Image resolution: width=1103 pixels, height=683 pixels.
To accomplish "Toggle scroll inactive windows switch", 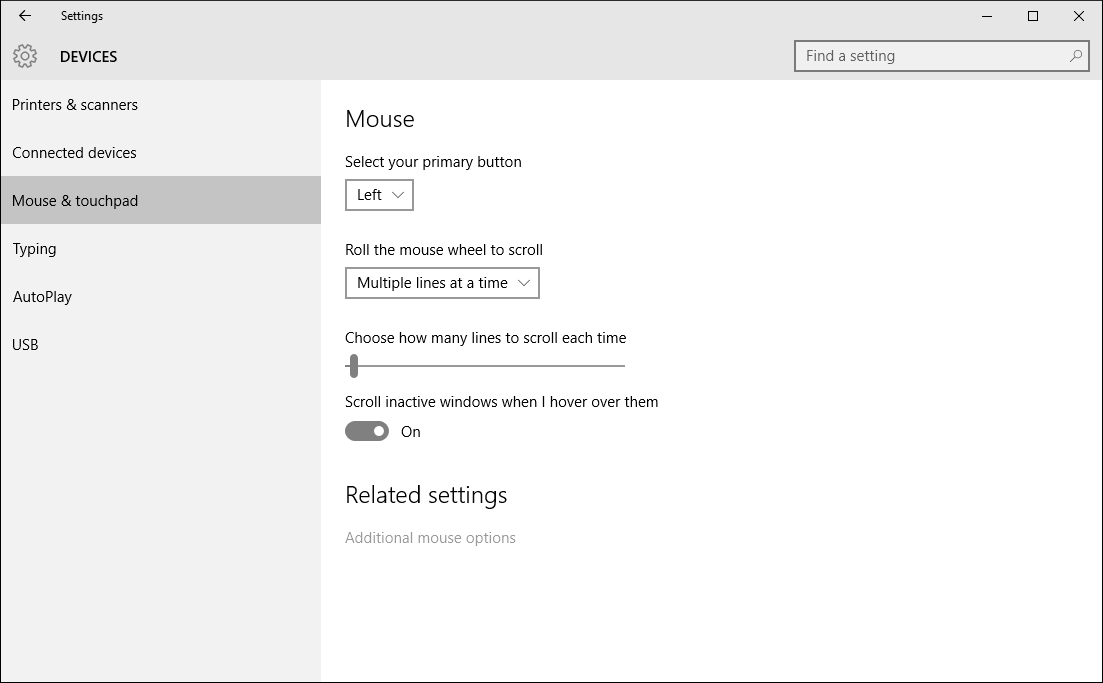I will (366, 431).
